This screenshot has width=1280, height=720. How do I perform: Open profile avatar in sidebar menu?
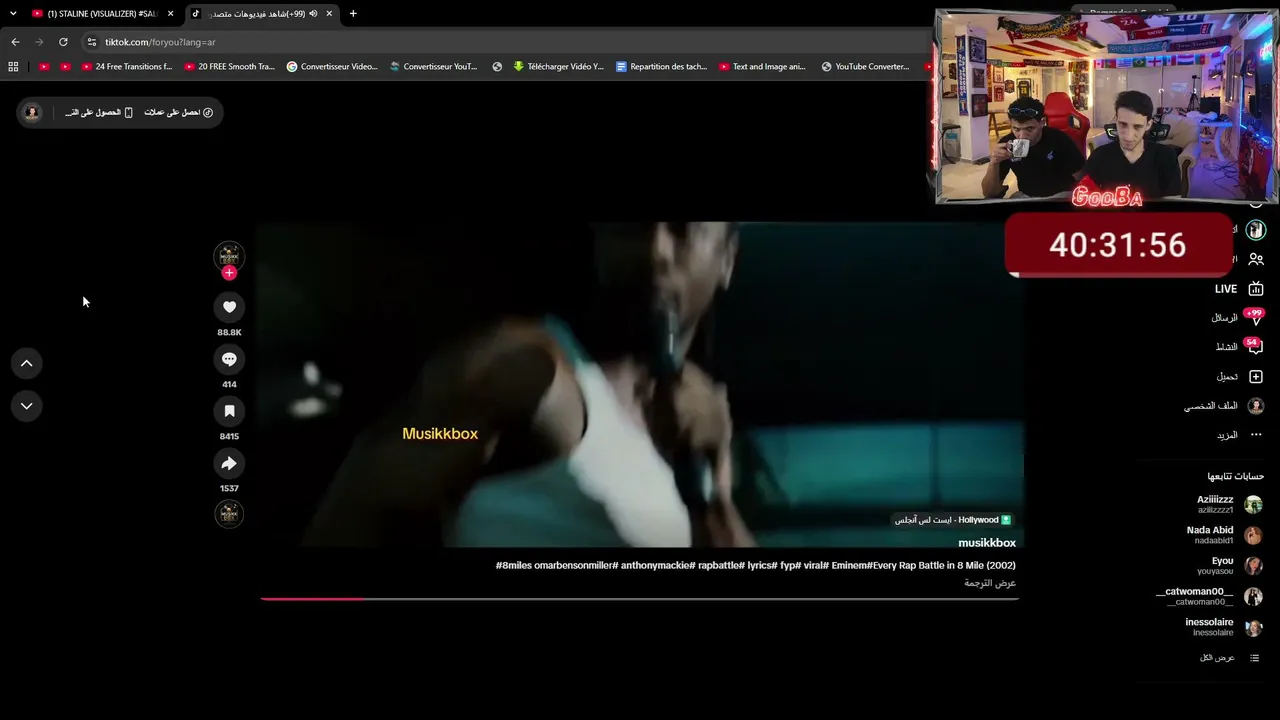tap(1256, 406)
